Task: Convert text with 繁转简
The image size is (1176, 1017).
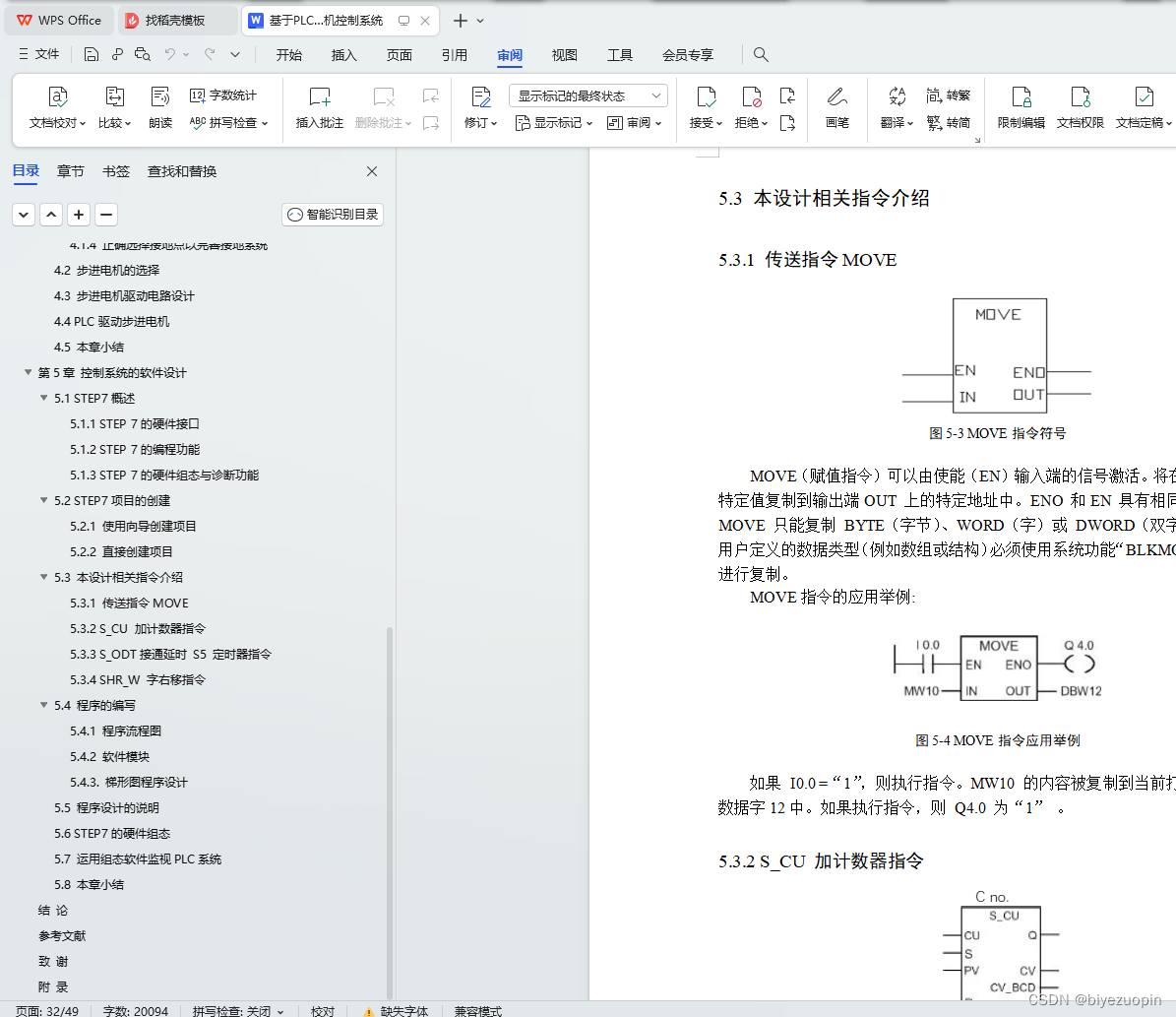Action: [x=949, y=122]
